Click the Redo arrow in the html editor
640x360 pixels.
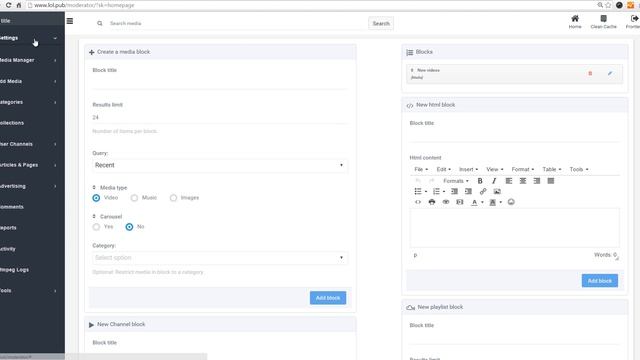tap(431, 181)
